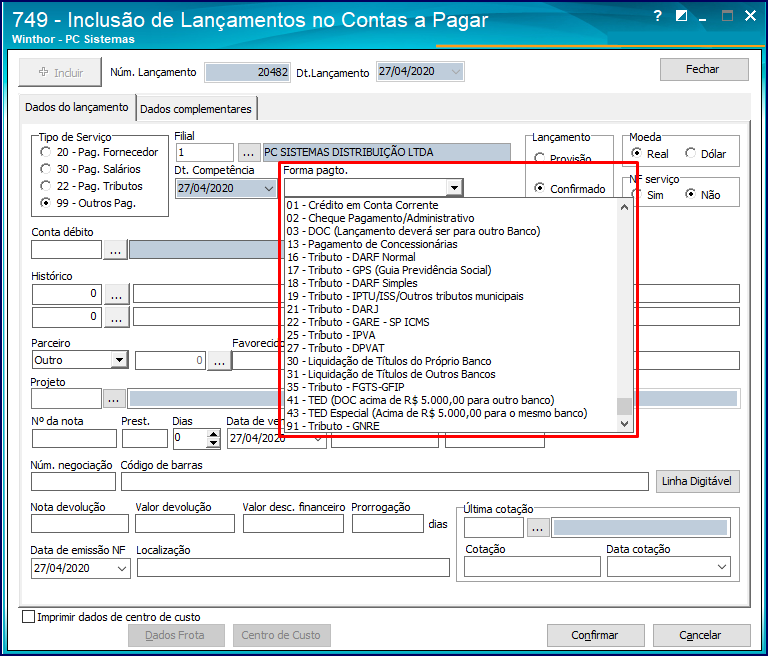The height and width of the screenshot is (656, 768).
Task: Open the help question mark icon
Action: pos(657,16)
